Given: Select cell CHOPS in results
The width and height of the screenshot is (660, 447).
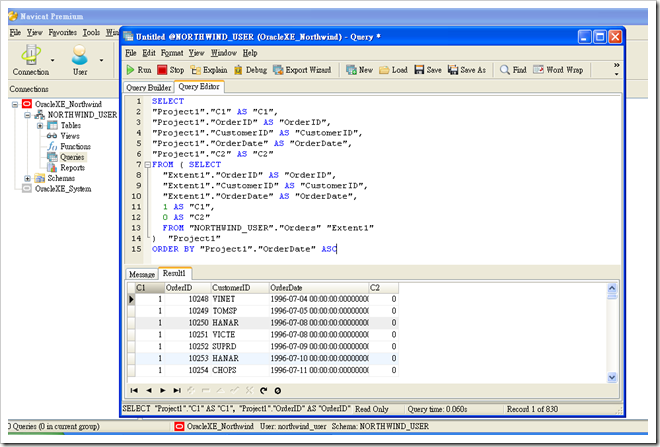Looking at the screenshot, I should (x=240, y=370).
